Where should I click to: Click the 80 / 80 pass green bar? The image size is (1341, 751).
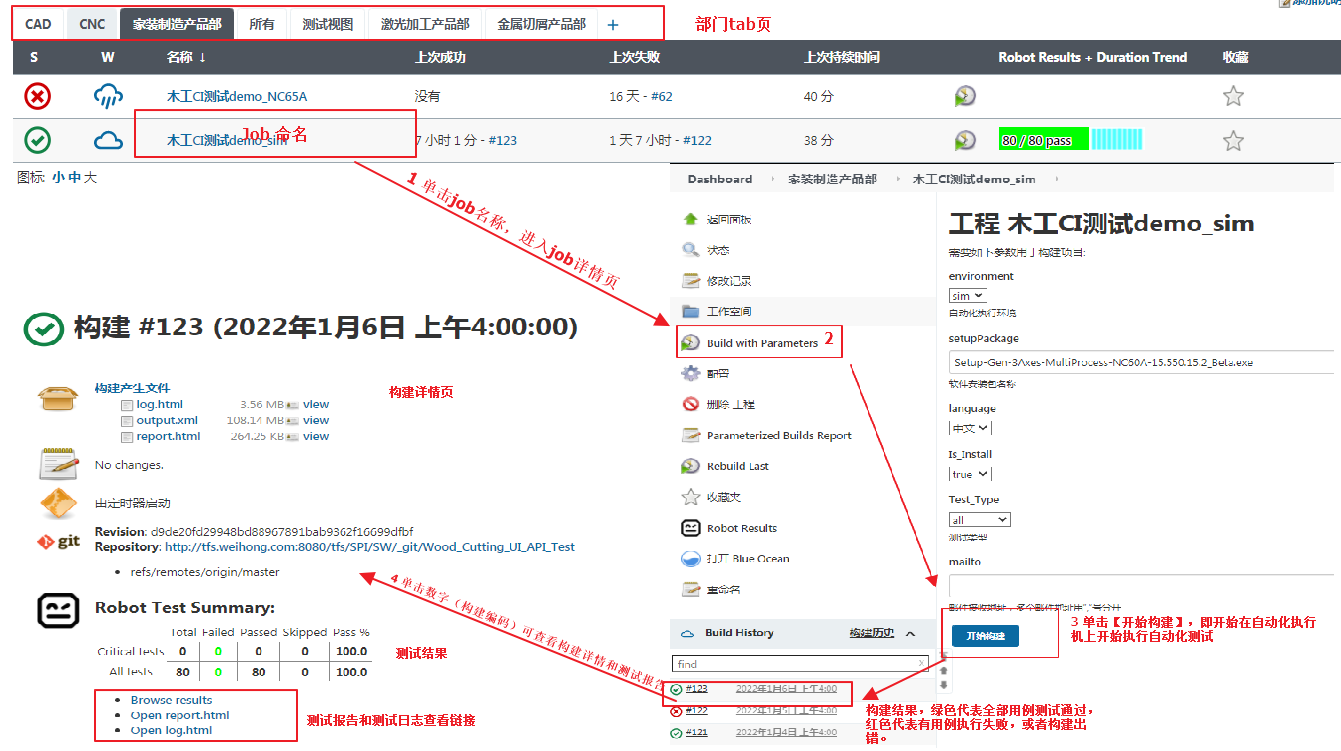pos(1043,141)
